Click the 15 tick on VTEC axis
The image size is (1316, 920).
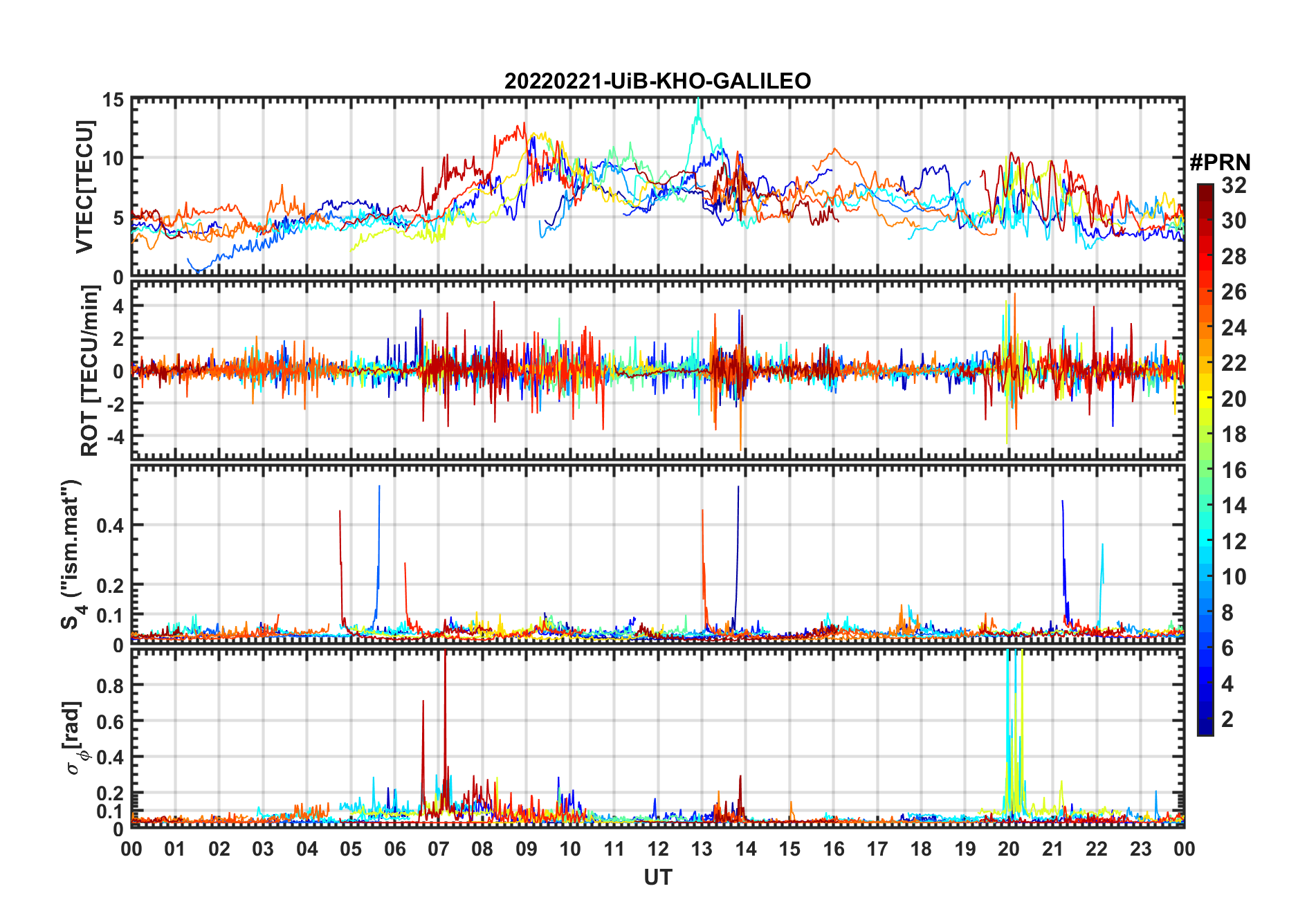[113, 100]
